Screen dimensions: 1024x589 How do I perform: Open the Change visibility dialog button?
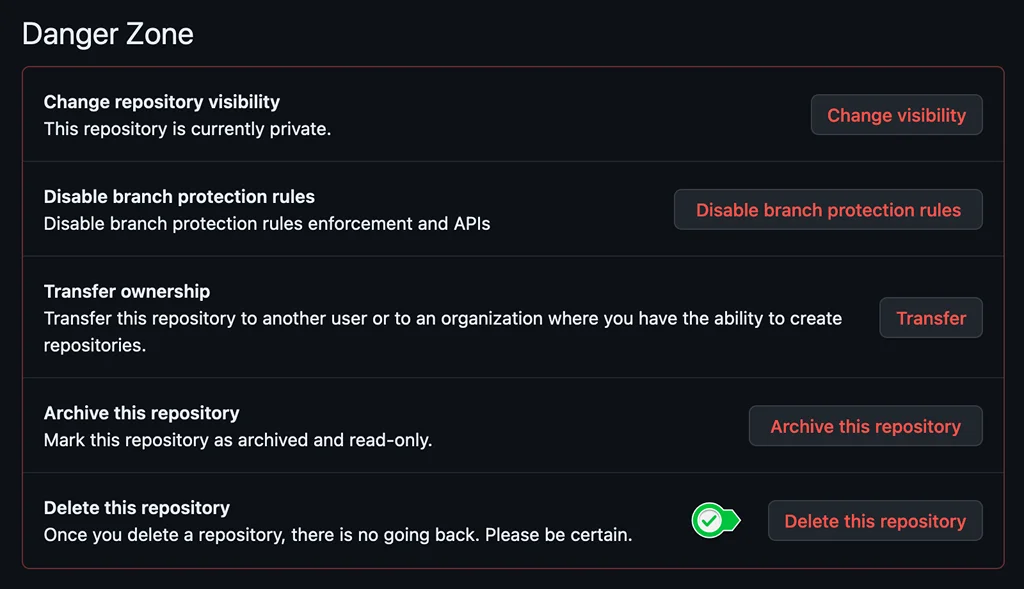click(x=897, y=115)
